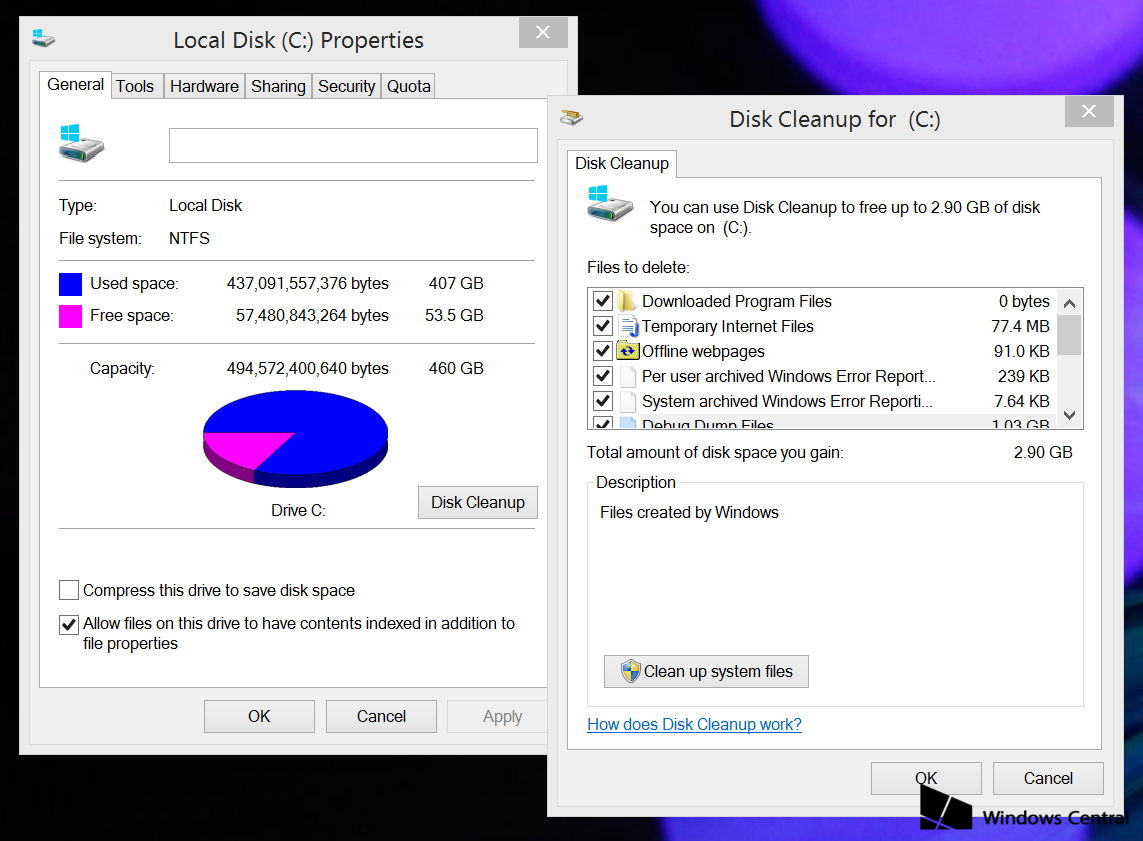Disable file contents indexing on this drive
The height and width of the screenshot is (841, 1143).
pyautogui.click(x=68, y=624)
